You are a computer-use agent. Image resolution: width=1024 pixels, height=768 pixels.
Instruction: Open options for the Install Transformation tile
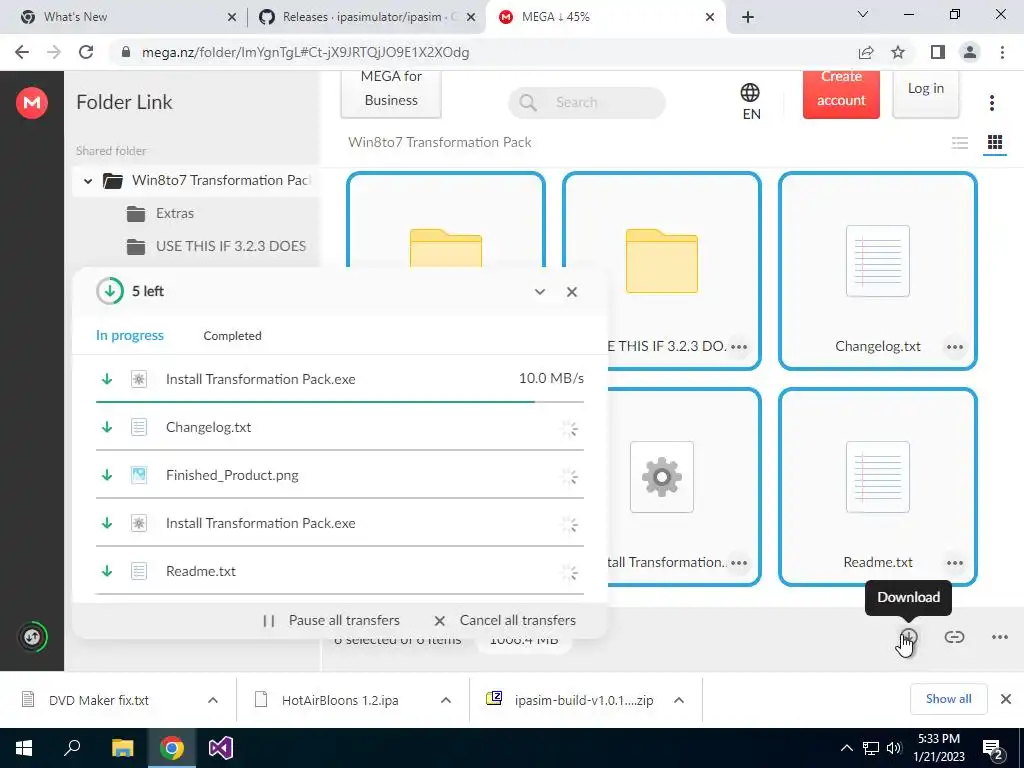pyautogui.click(x=739, y=563)
